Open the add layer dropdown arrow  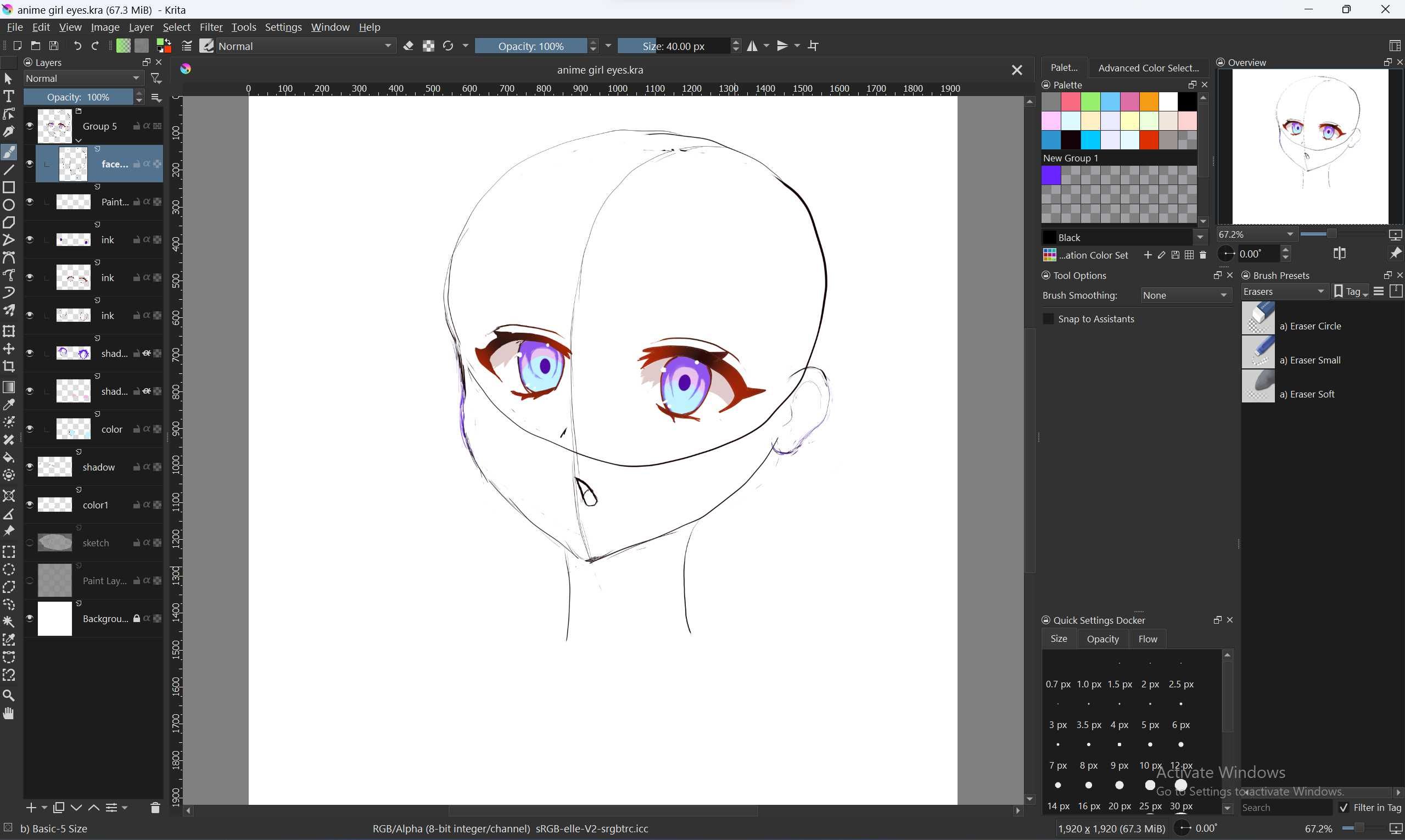pos(44,808)
